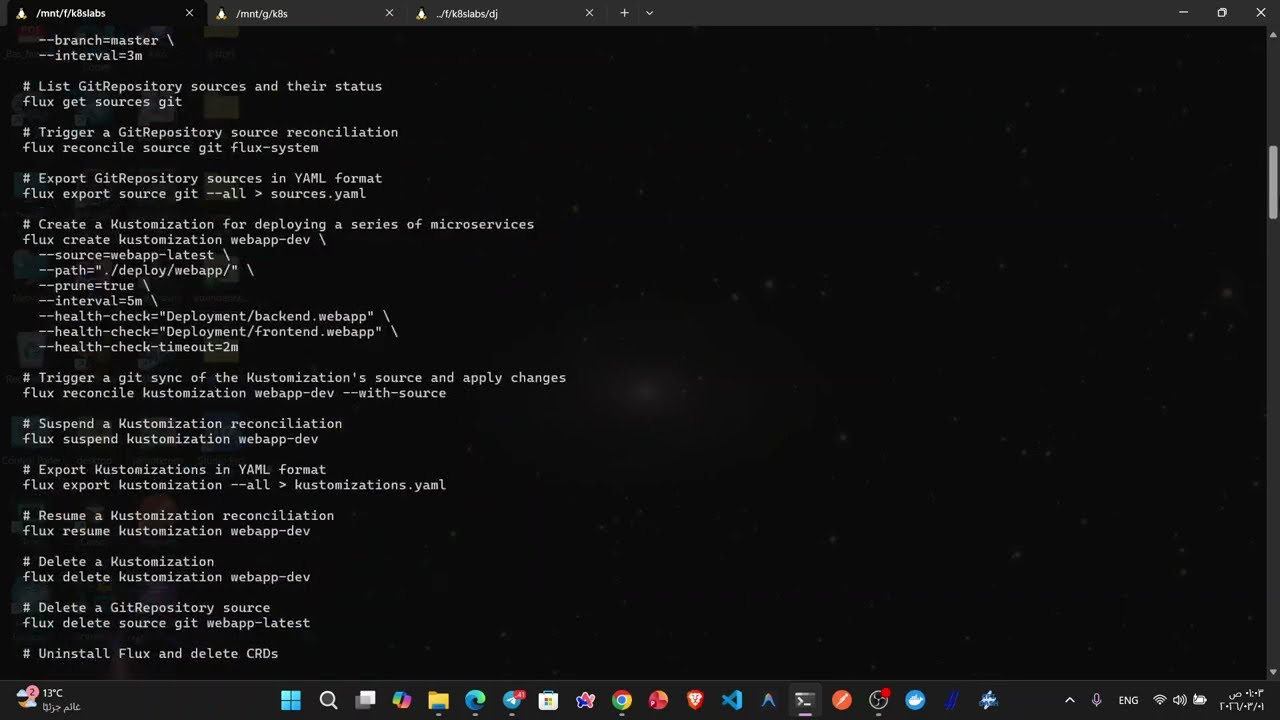
Task: Open Task View on the taskbar
Action: pyautogui.click(x=365, y=700)
